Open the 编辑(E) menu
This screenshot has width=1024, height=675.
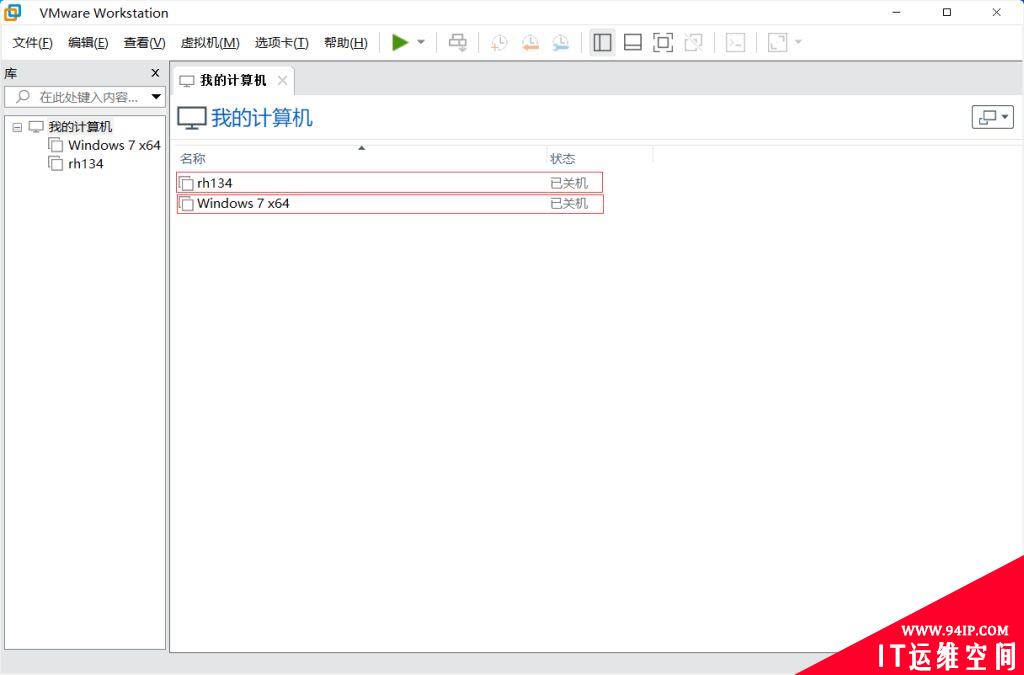(x=88, y=43)
